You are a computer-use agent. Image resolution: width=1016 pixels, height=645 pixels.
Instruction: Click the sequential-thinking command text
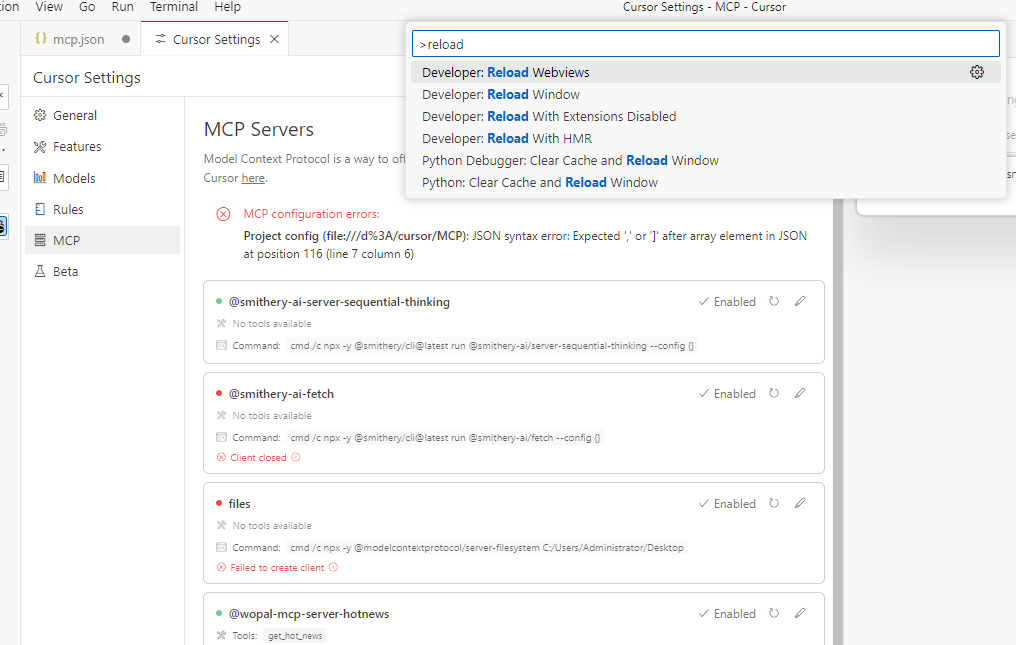coord(492,346)
